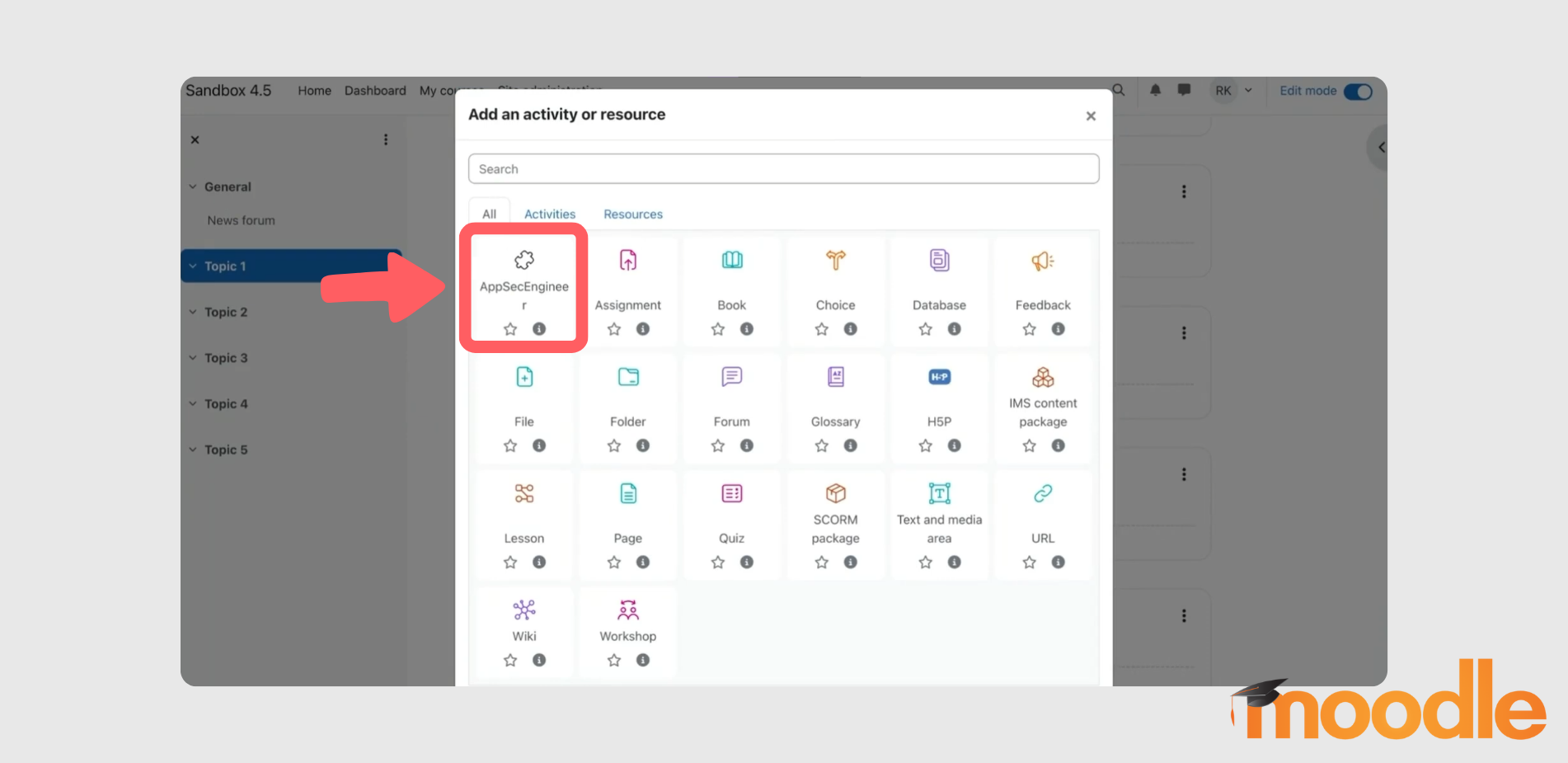
Task: Show info about the Feedback activity
Action: coord(1058,328)
